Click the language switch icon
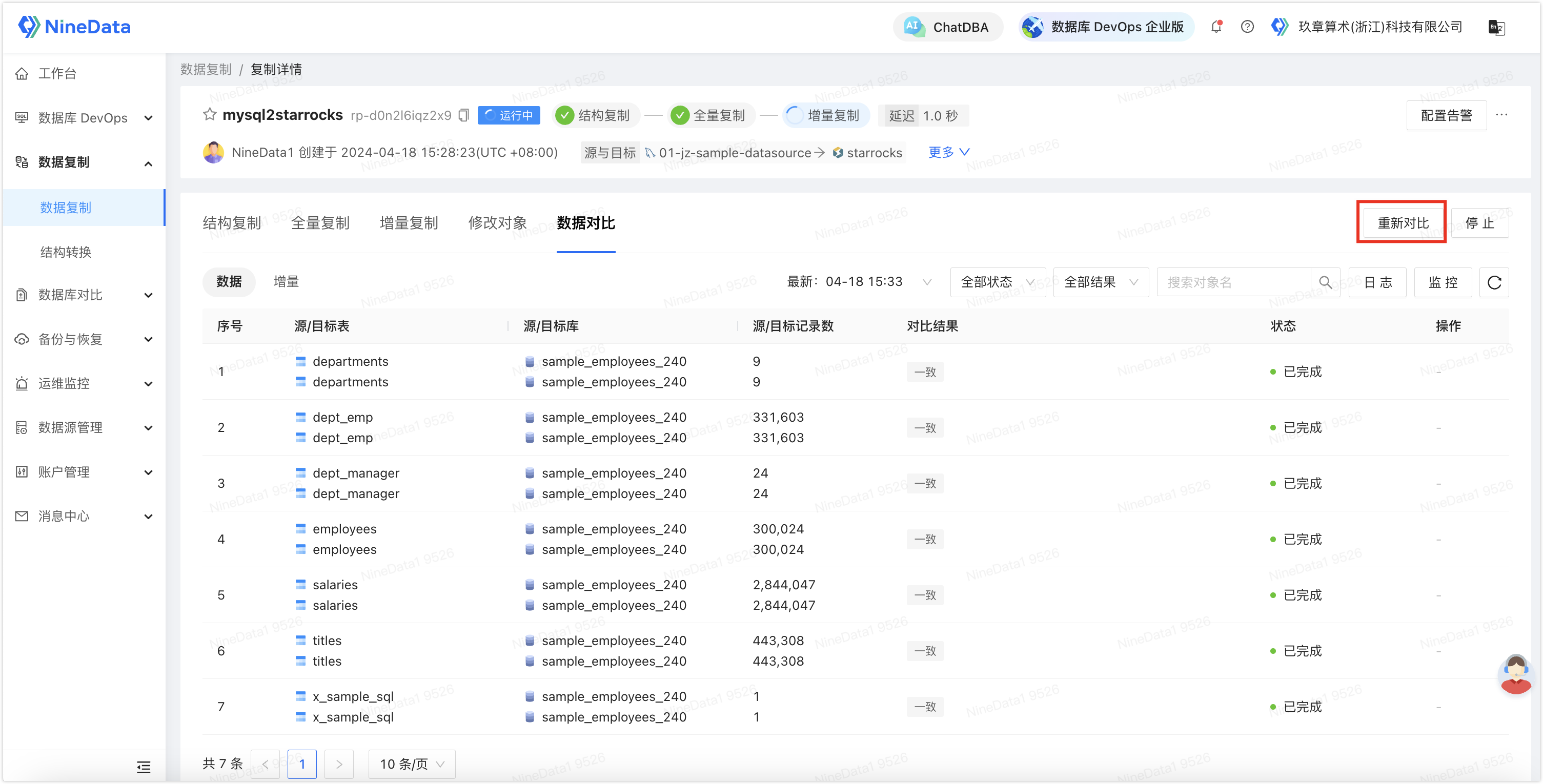Screen dimensions: 1543x784 (1496, 27)
